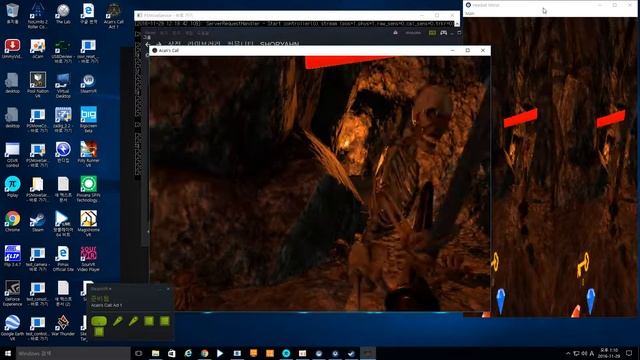
Task: Open Chrome from the taskbar
Action: click(x=204, y=353)
